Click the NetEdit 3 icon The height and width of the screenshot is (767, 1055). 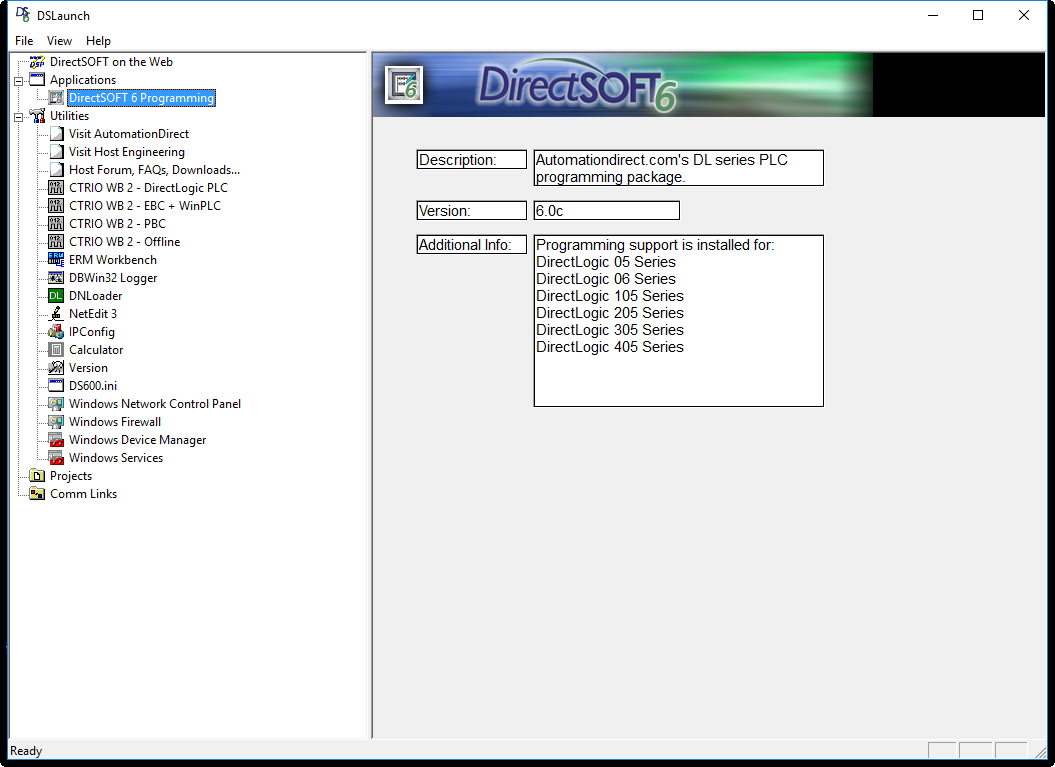tap(57, 314)
